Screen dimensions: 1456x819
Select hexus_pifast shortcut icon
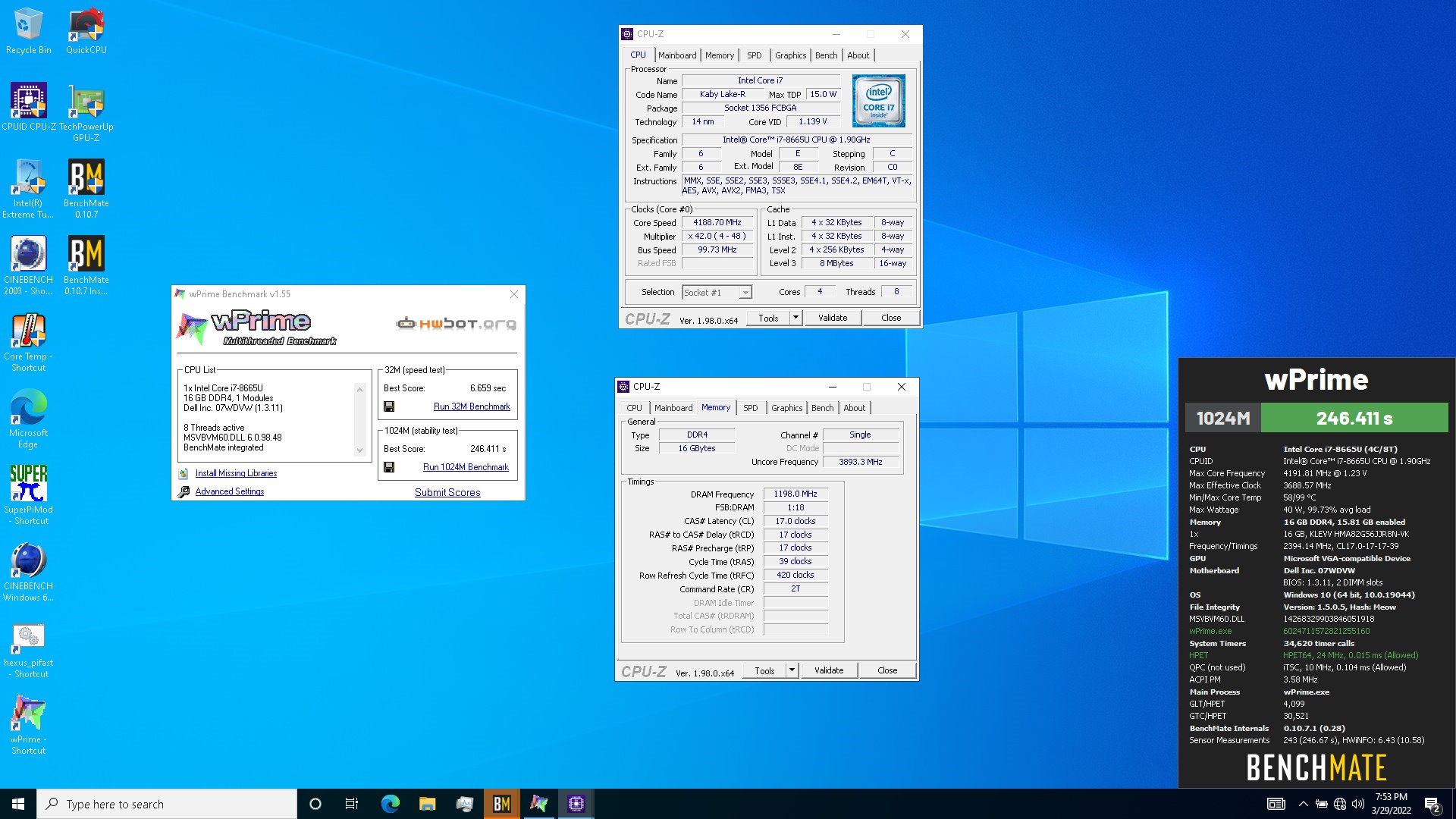pyautogui.click(x=28, y=649)
